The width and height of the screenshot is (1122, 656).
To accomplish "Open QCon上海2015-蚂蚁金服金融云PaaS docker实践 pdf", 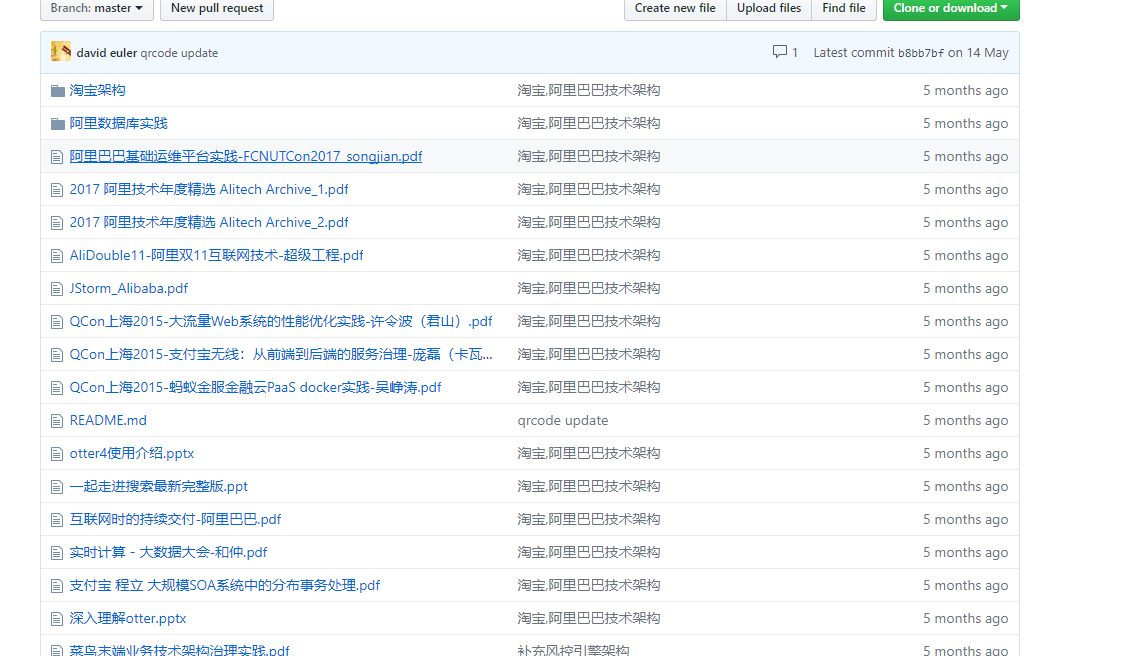I will click(255, 386).
